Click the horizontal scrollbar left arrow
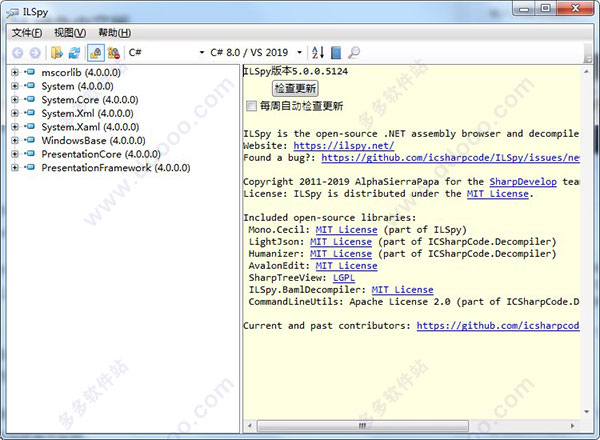600x440 pixels. coord(250,426)
